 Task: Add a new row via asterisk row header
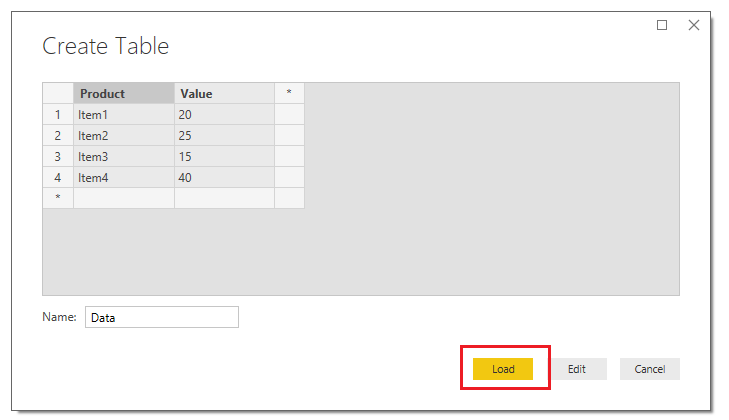(58, 198)
